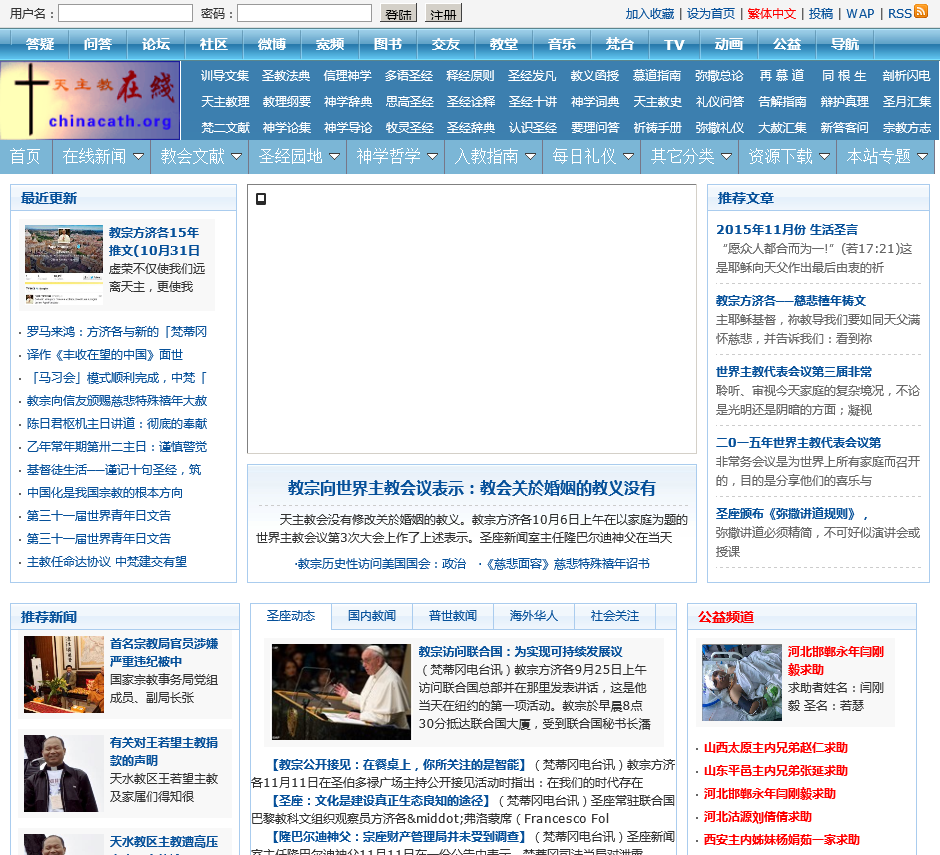Open 隆巴尔迪神父 宗座财产管理局 article
This screenshot has width=940, height=855.
(398, 836)
